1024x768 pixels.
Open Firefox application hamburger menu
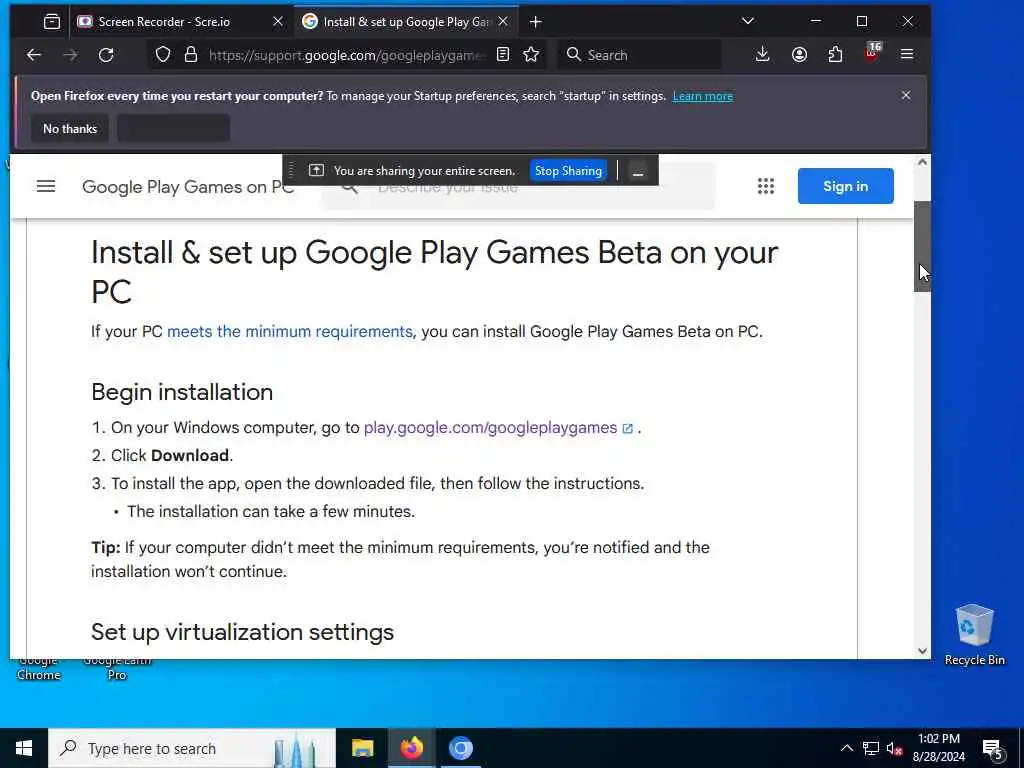907,55
